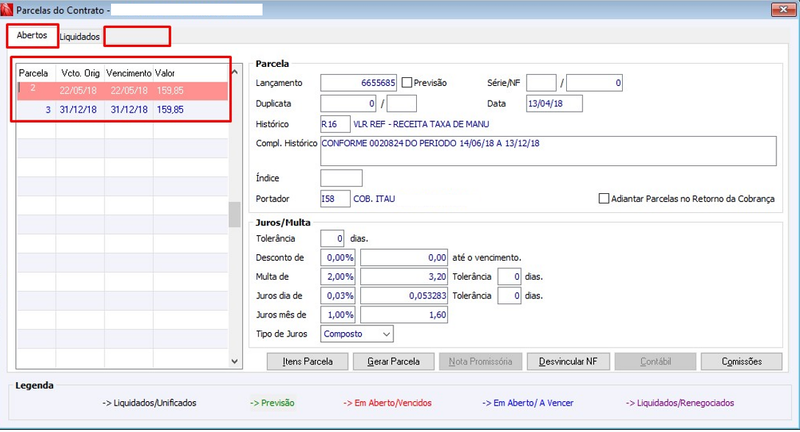800x432 pixels.
Task: Click the parcel list scroll up arrow
Action: (235, 72)
